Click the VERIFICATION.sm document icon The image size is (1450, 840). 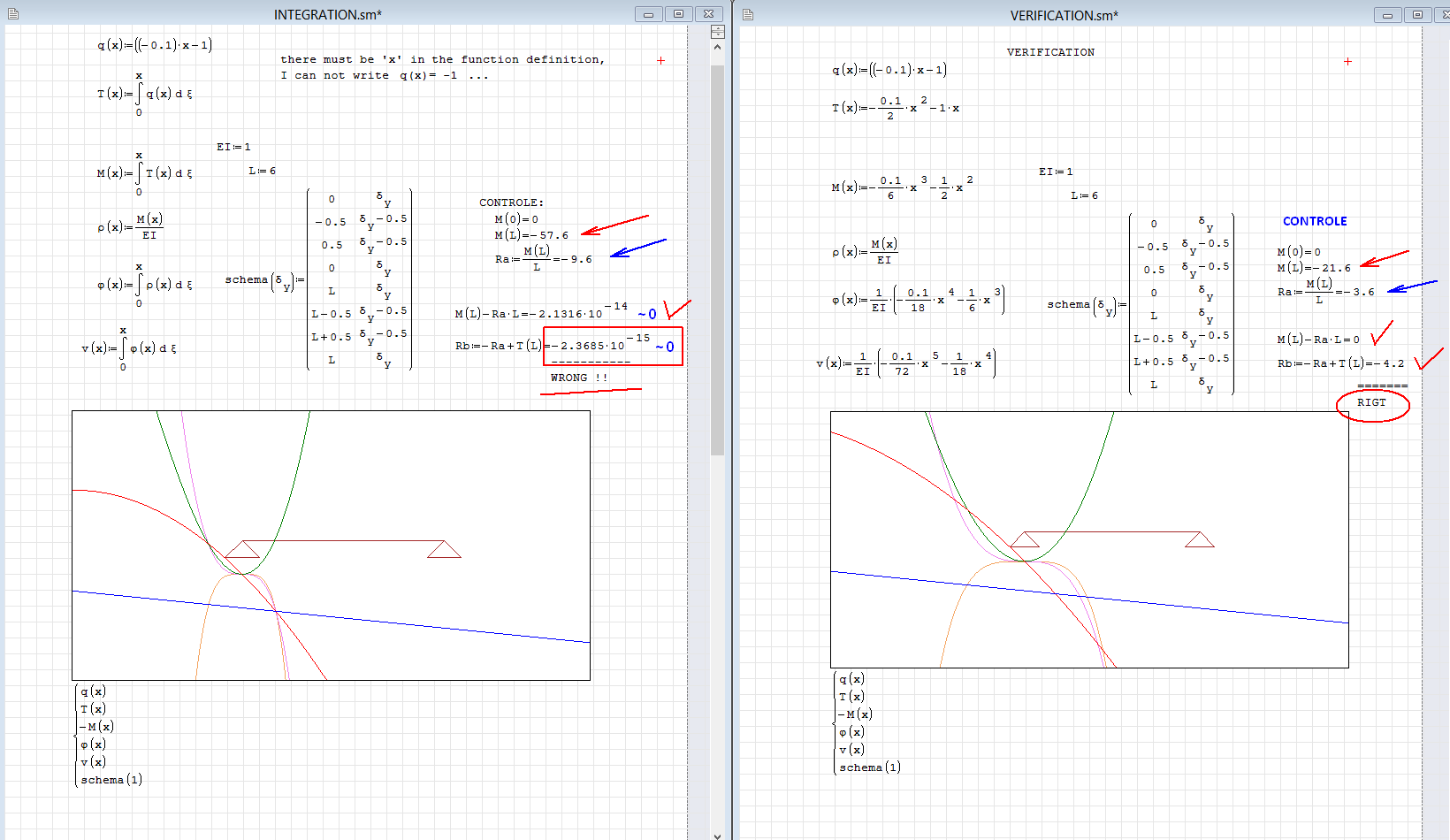point(748,15)
